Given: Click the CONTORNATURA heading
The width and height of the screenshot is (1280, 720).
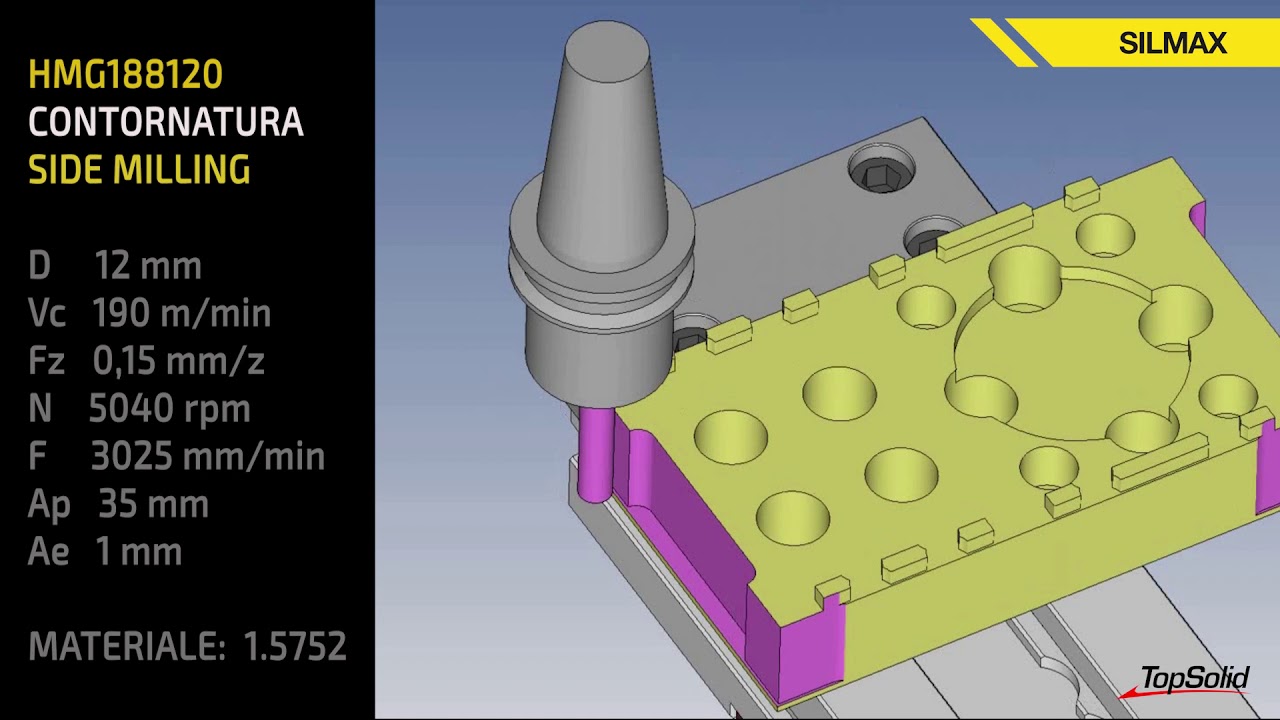Looking at the screenshot, I should click(x=166, y=122).
